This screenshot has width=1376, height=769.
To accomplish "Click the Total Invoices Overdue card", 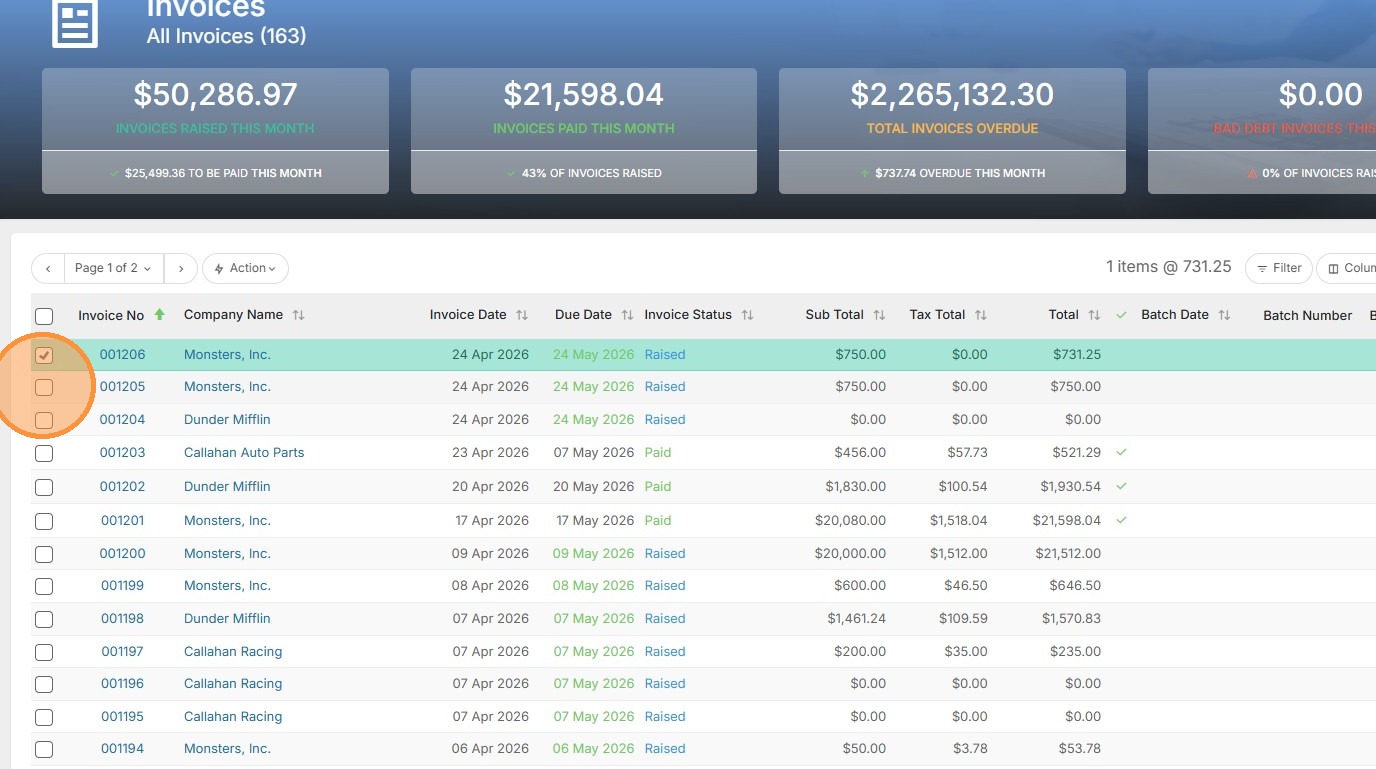I will (x=952, y=131).
